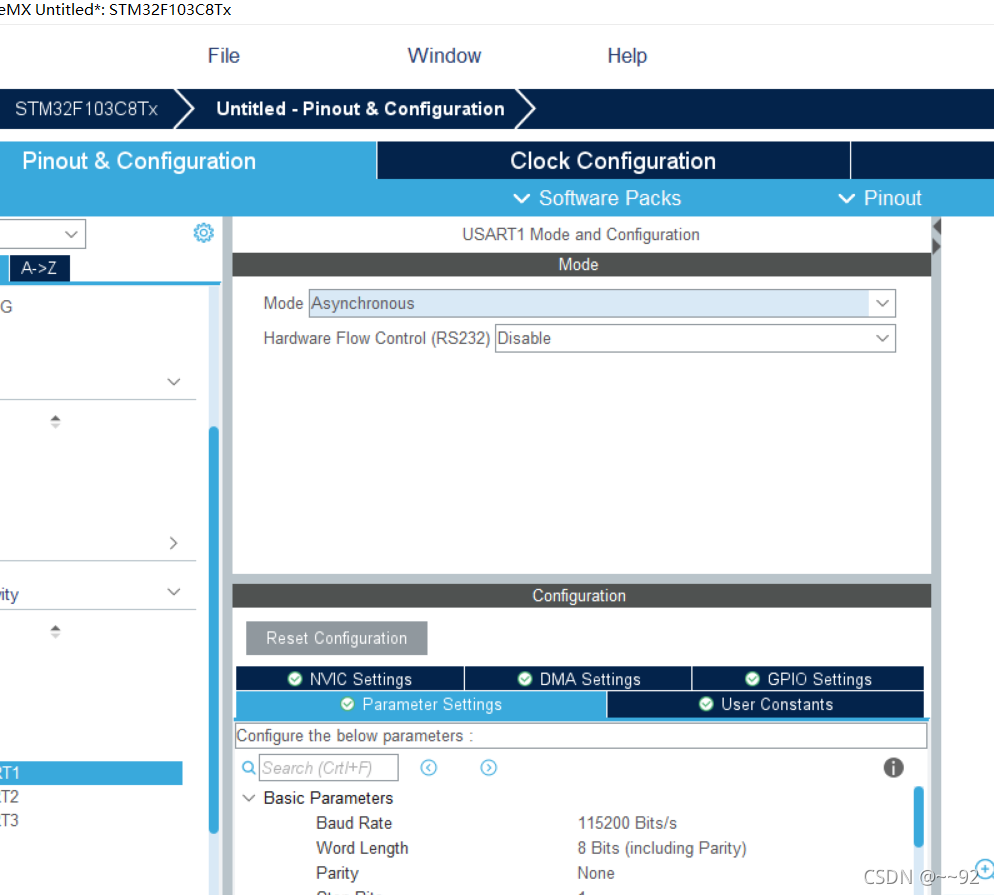Expand the Software Packs menu
The width and height of the screenshot is (994, 895).
pyautogui.click(x=597, y=198)
